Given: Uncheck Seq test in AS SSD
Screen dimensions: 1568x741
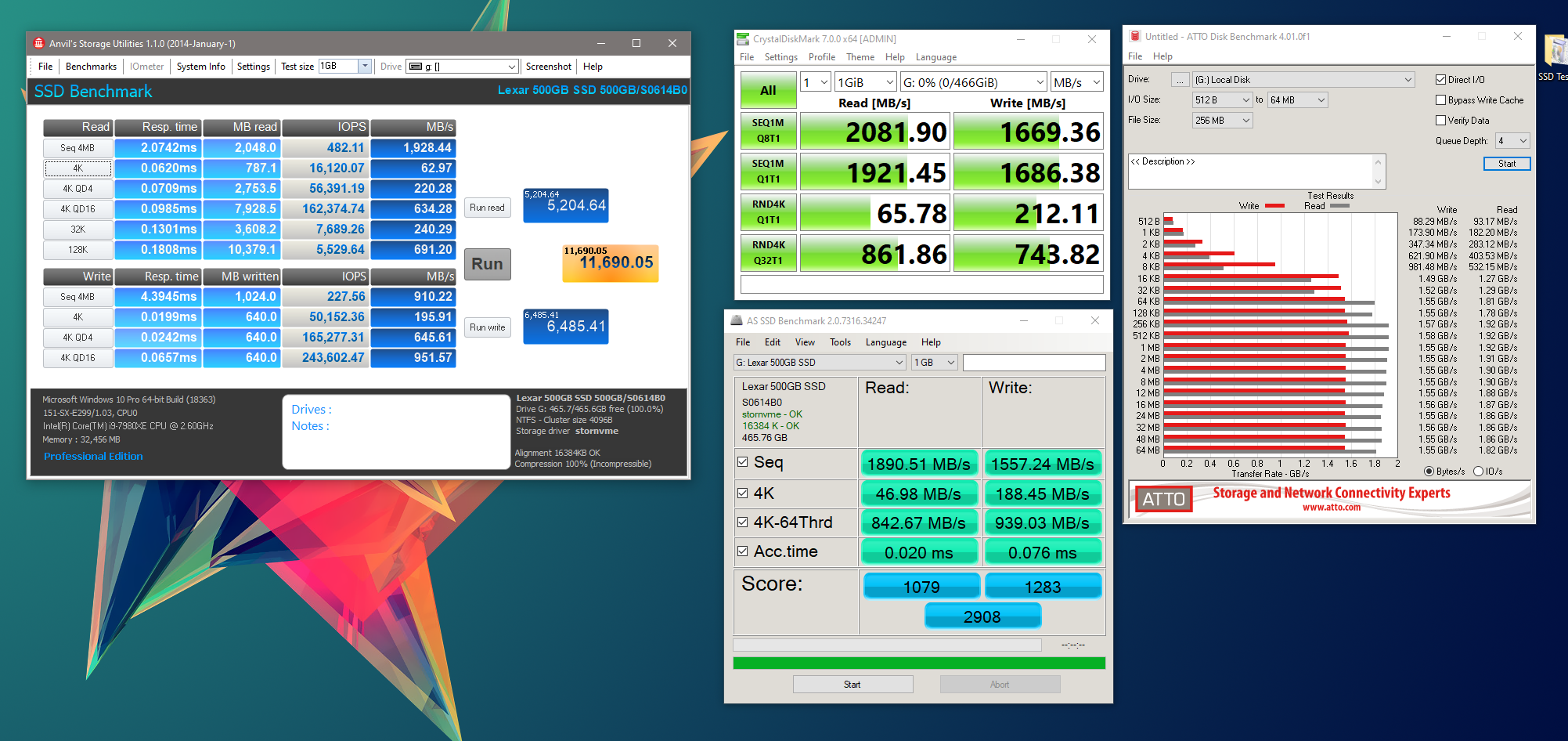Looking at the screenshot, I should coord(742,461).
